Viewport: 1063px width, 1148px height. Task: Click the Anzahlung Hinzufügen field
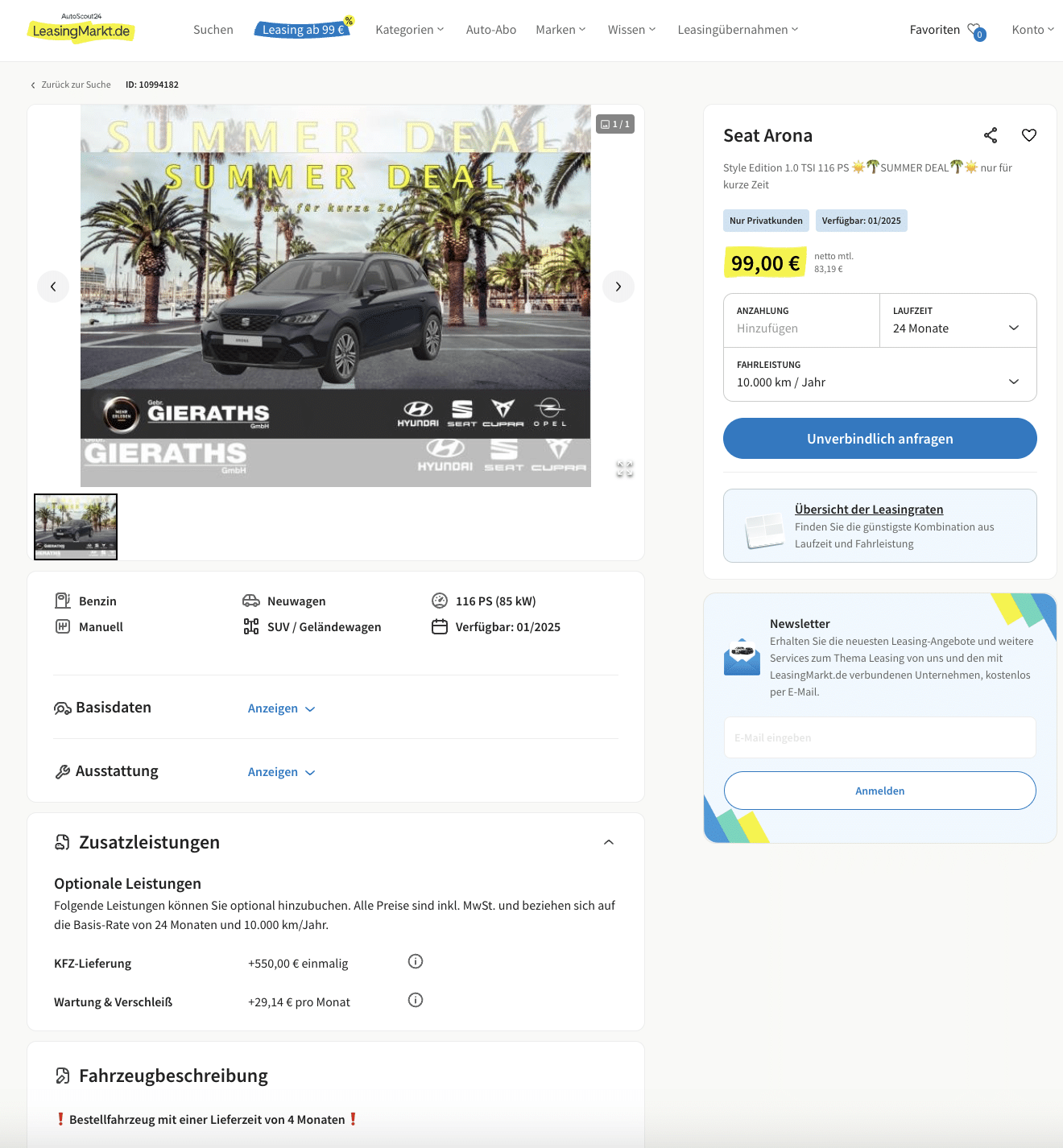(x=802, y=320)
